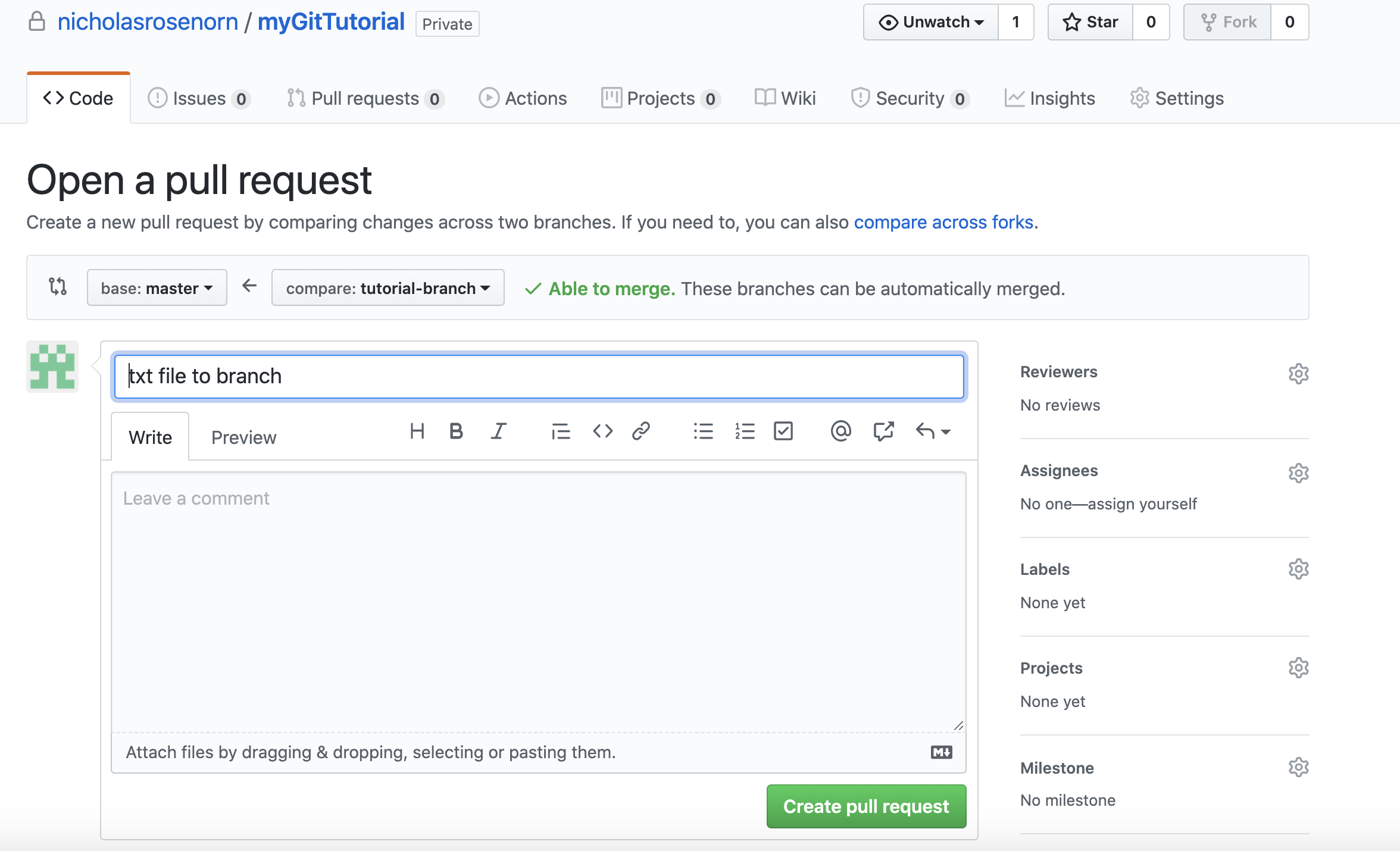Insert code formatting icon
The image size is (1400, 851).
tap(602, 431)
